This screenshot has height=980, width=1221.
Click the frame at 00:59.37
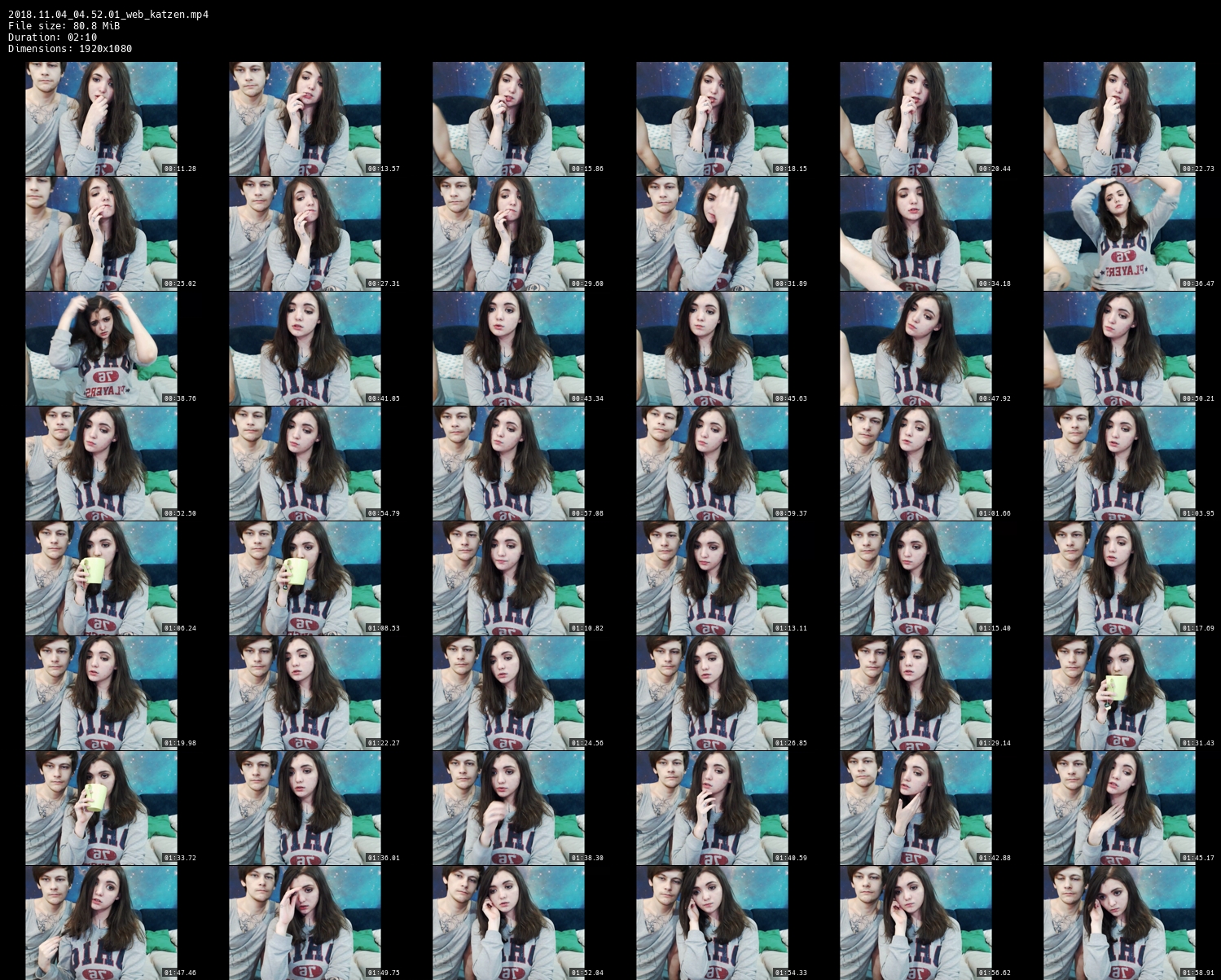[x=712, y=464]
